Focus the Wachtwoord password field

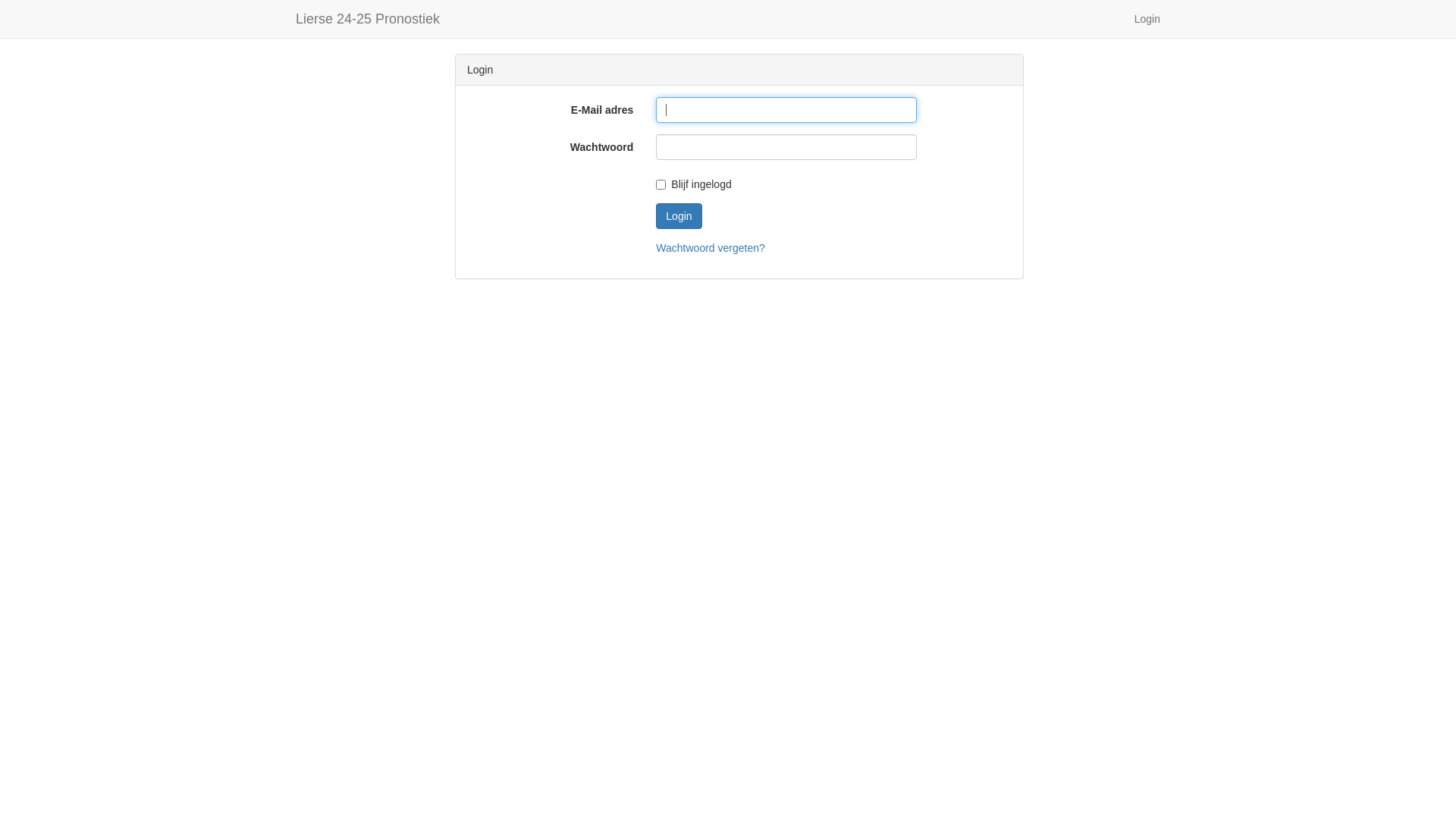pyautogui.click(x=786, y=147)
